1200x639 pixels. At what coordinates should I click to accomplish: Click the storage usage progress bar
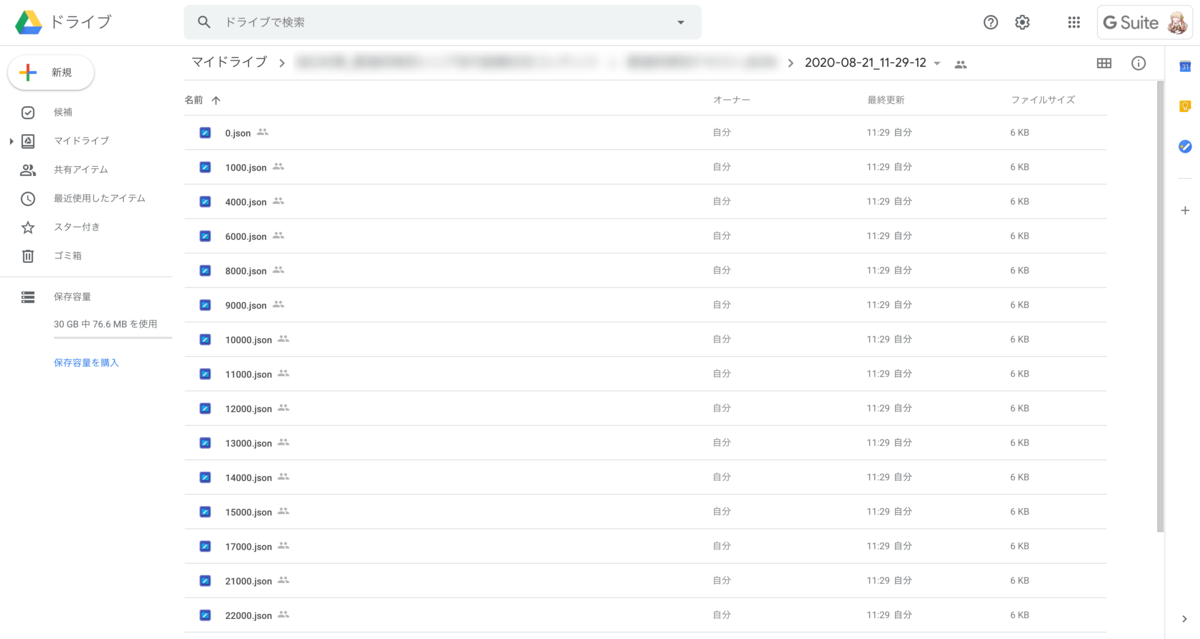[113, 338]
